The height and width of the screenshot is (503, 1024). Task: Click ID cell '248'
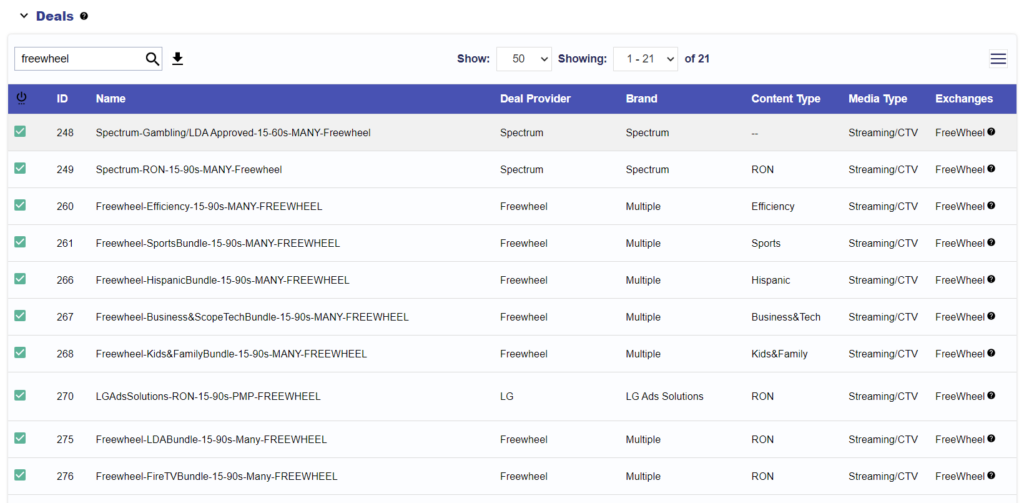65,133
